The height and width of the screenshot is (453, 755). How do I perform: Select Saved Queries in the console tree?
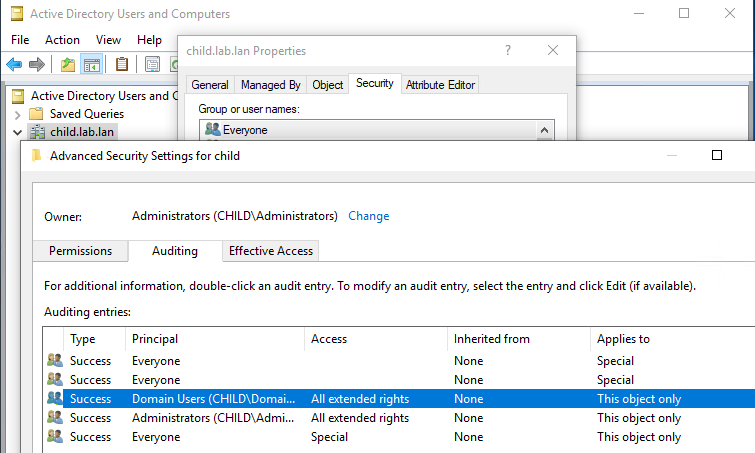coord(87,114)
